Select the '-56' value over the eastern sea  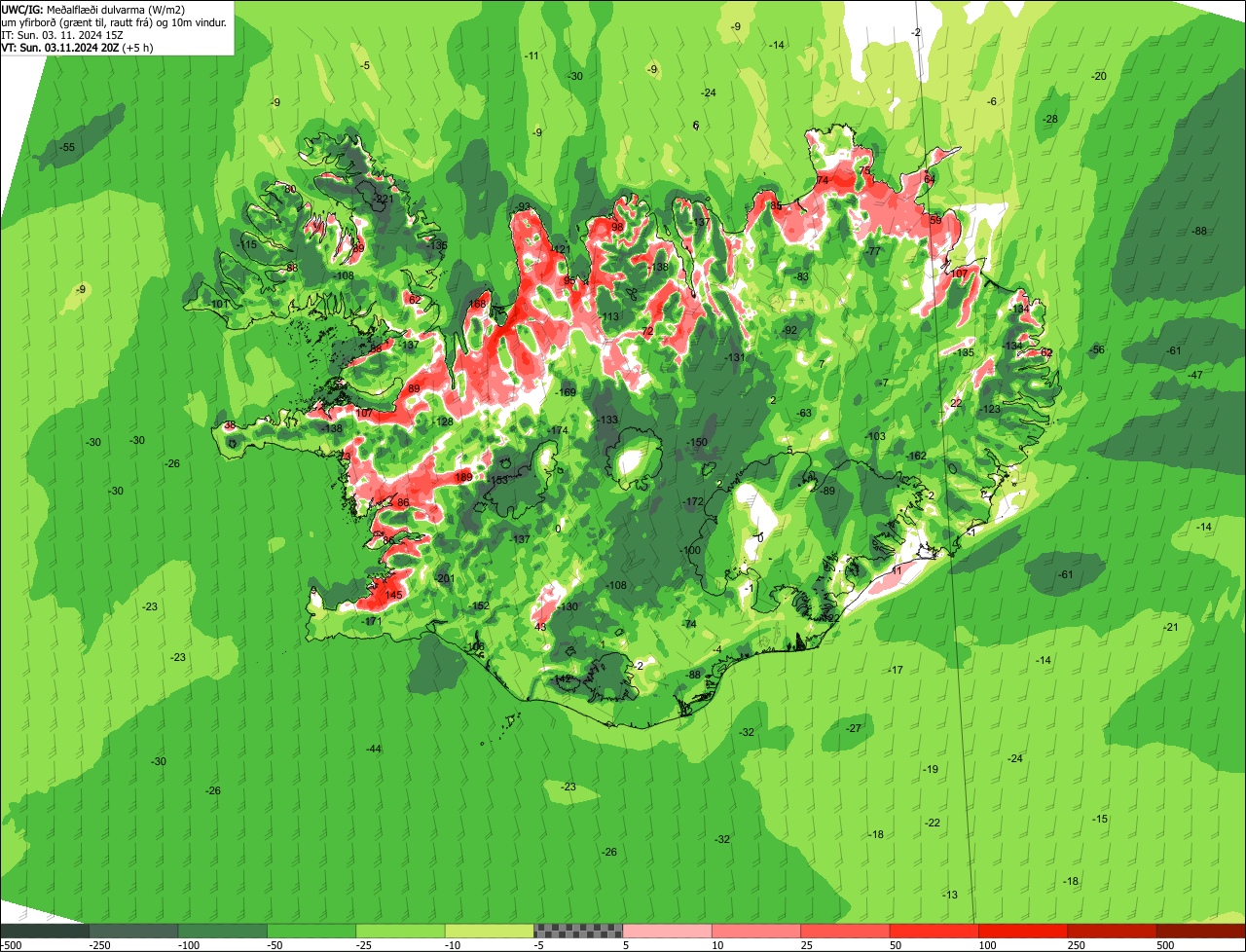pos(1097,349)
